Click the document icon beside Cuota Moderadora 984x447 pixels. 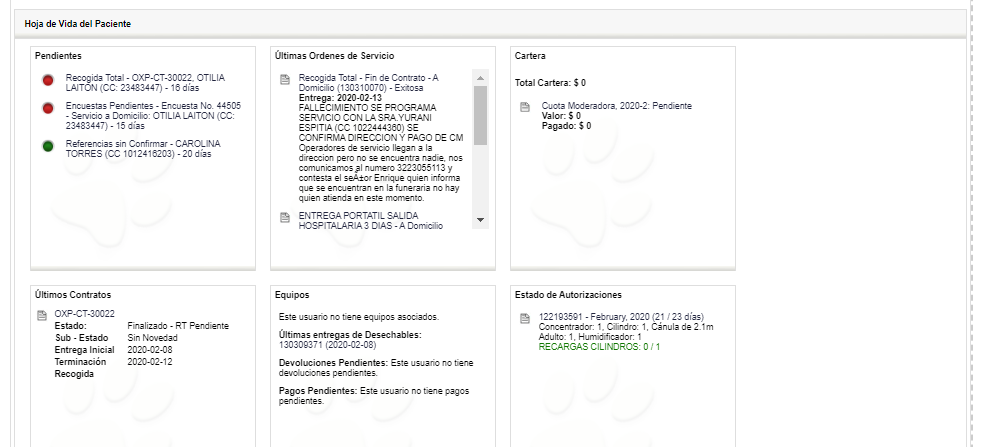point(525,107)
